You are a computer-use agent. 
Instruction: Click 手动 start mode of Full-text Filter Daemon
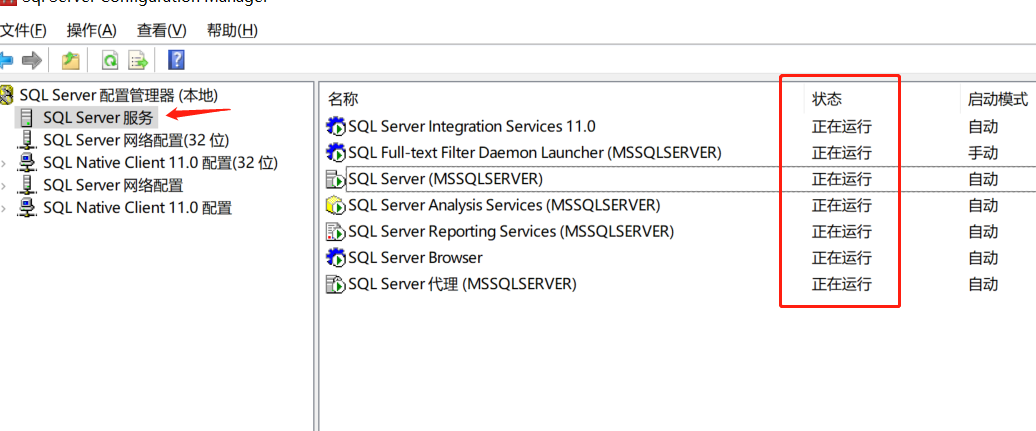coord(983,153)
